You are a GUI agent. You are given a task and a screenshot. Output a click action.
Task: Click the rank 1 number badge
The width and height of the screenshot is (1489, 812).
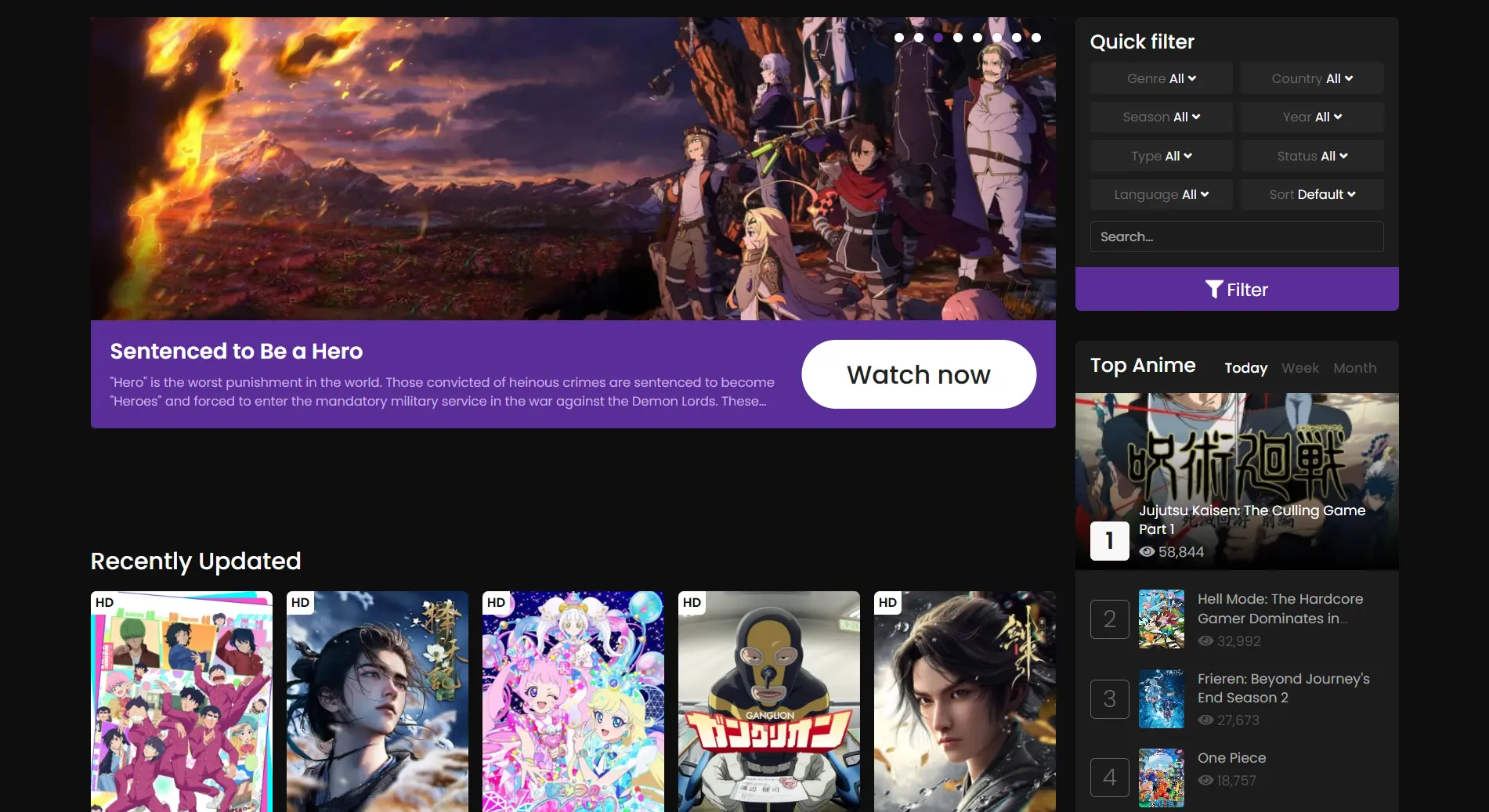coord(1110,541)
